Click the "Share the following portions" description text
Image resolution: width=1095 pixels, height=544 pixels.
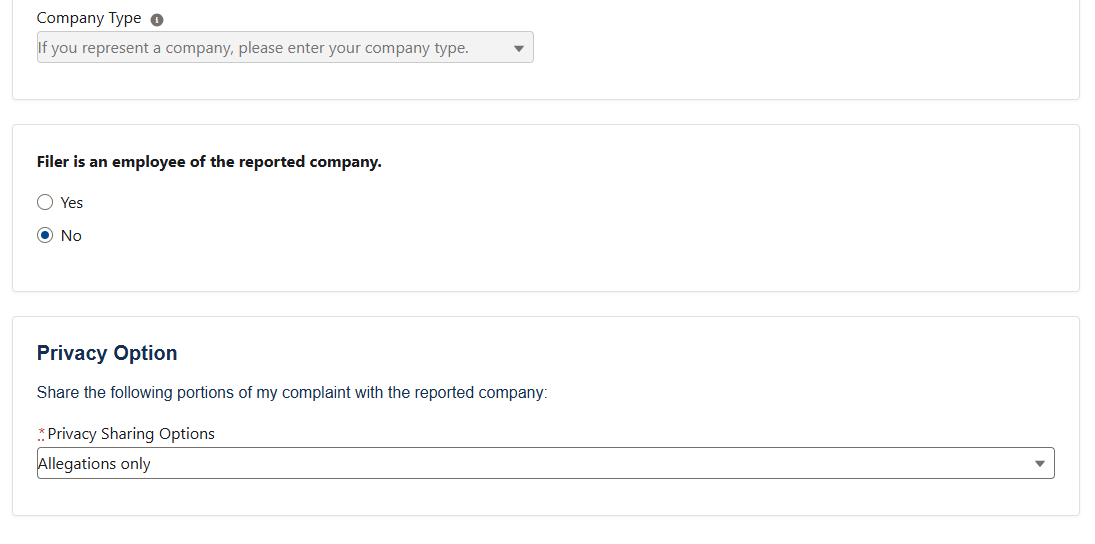click(x=292, y=393)
